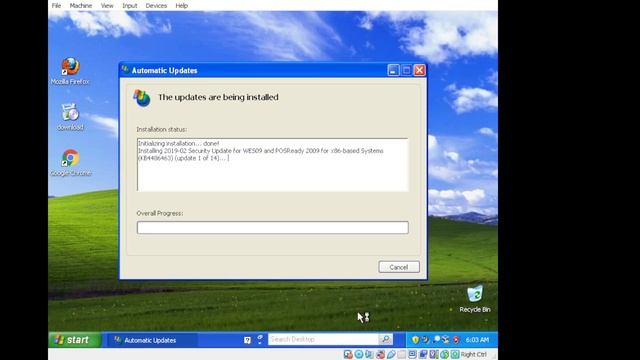The height and width of the screenshot is (360, 640).
Task: Open the Windows XP start menu
Action: click(x=75, y=340)
